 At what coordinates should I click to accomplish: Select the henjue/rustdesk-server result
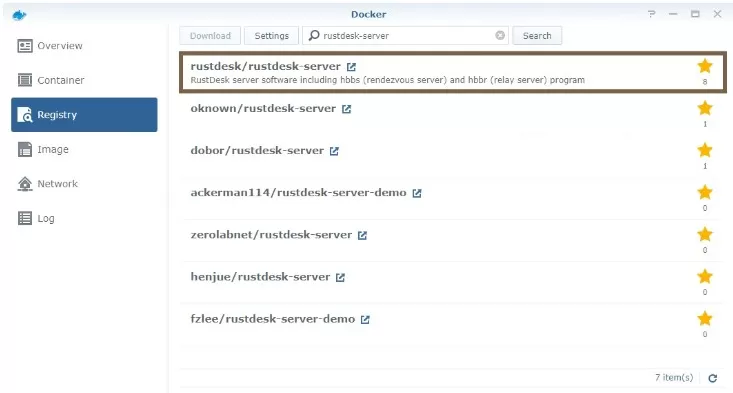click(453, 282)
